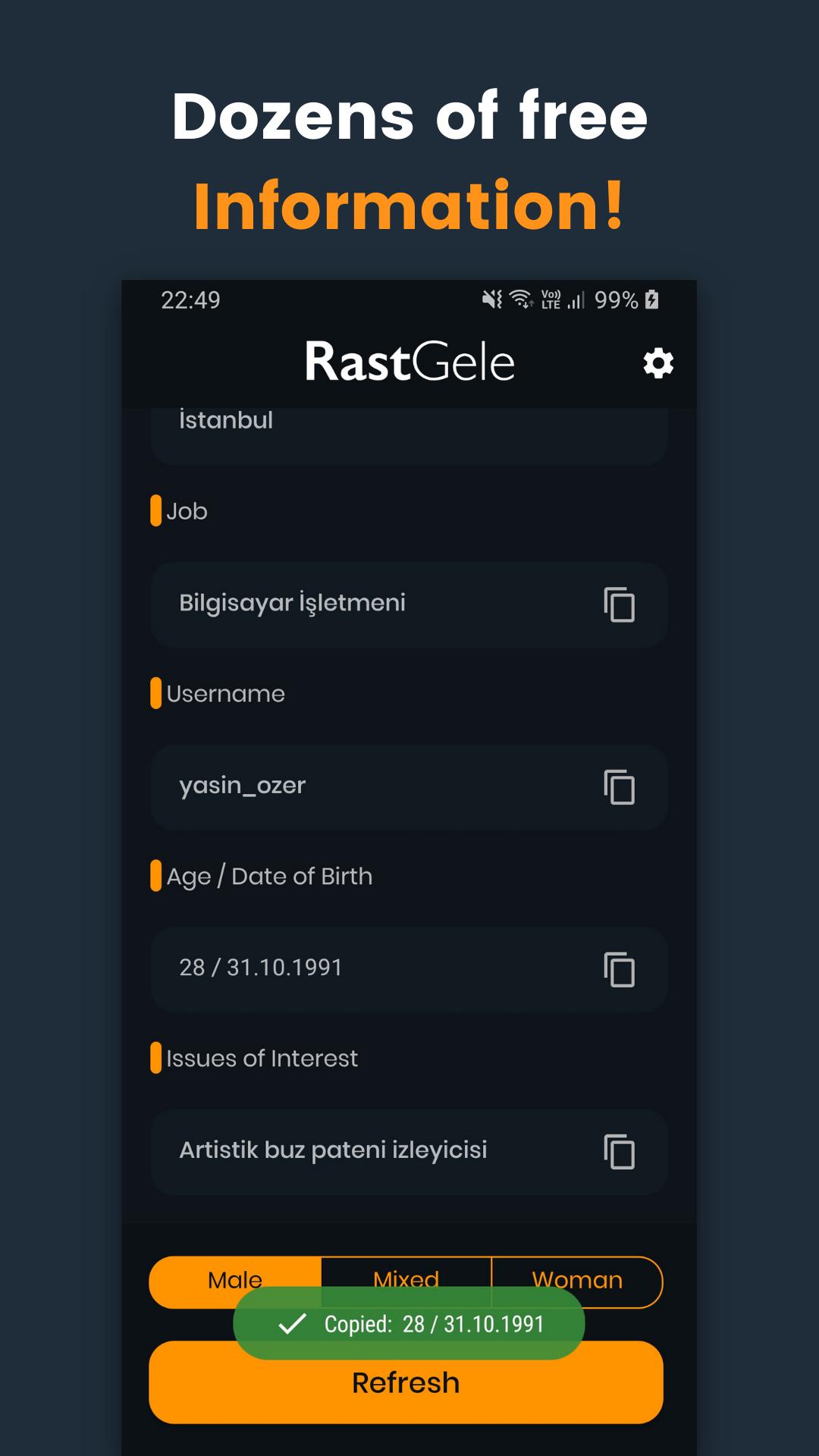Screen dimensions: 819x1456
Task: Tap the muted sound status icon
Action: (492, 300)
